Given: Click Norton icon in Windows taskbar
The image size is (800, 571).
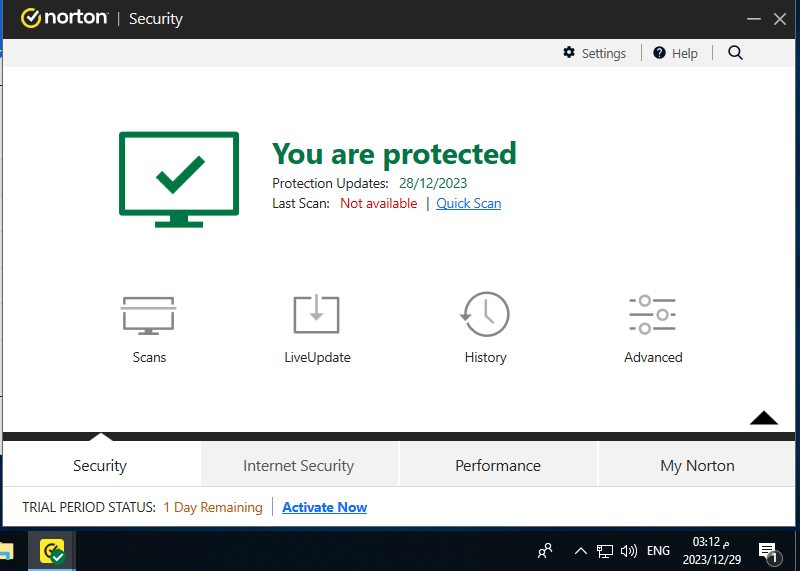Looking at the screenshot, I should point(52,551).
